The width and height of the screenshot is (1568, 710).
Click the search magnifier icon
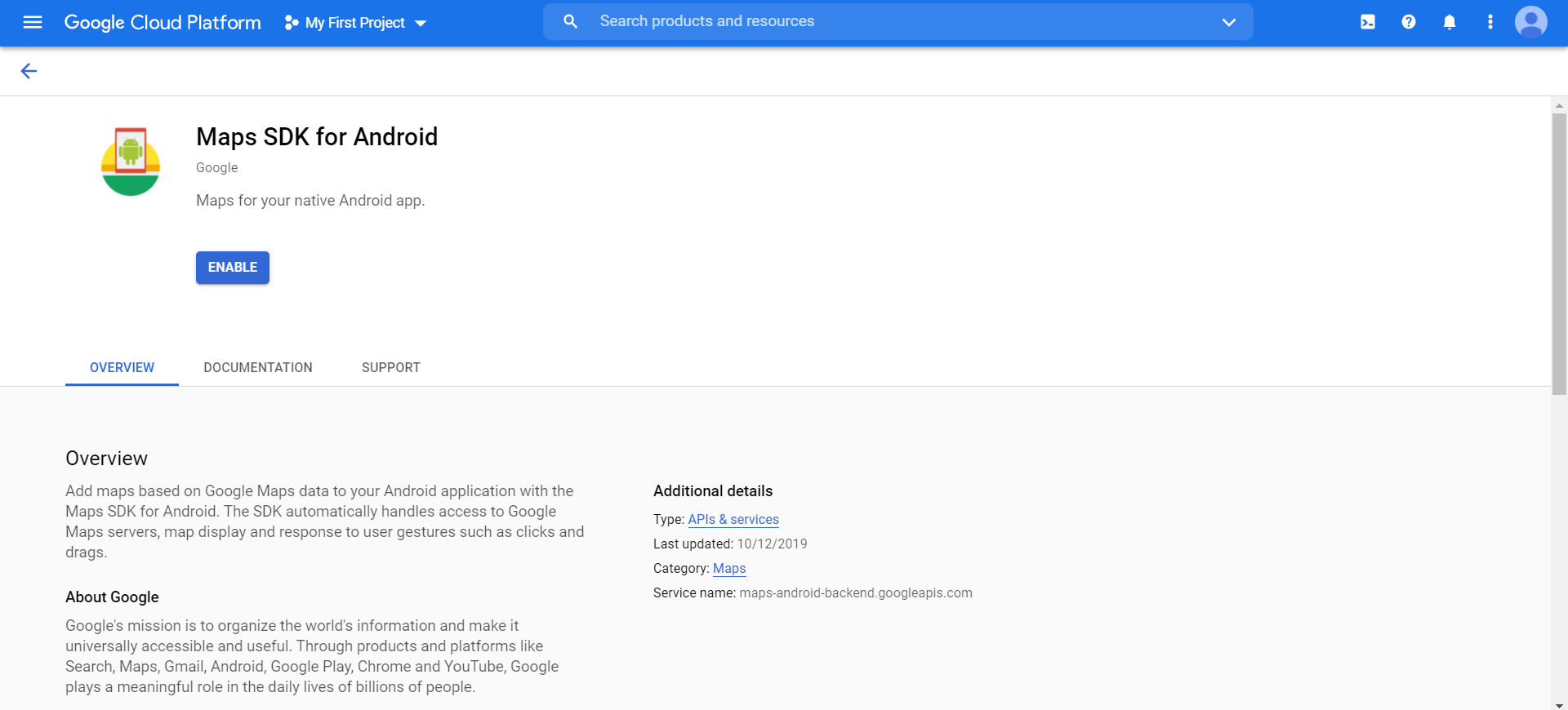pos(570,21)
